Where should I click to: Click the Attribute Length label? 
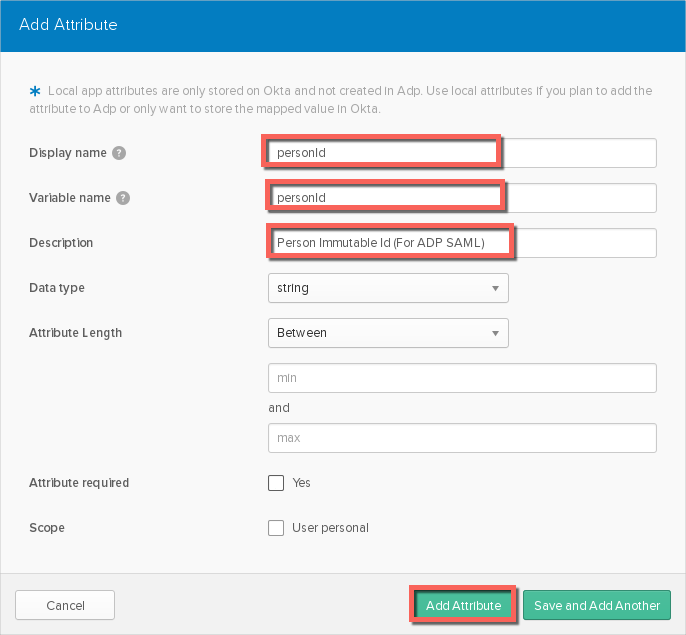tap(75, 333)
